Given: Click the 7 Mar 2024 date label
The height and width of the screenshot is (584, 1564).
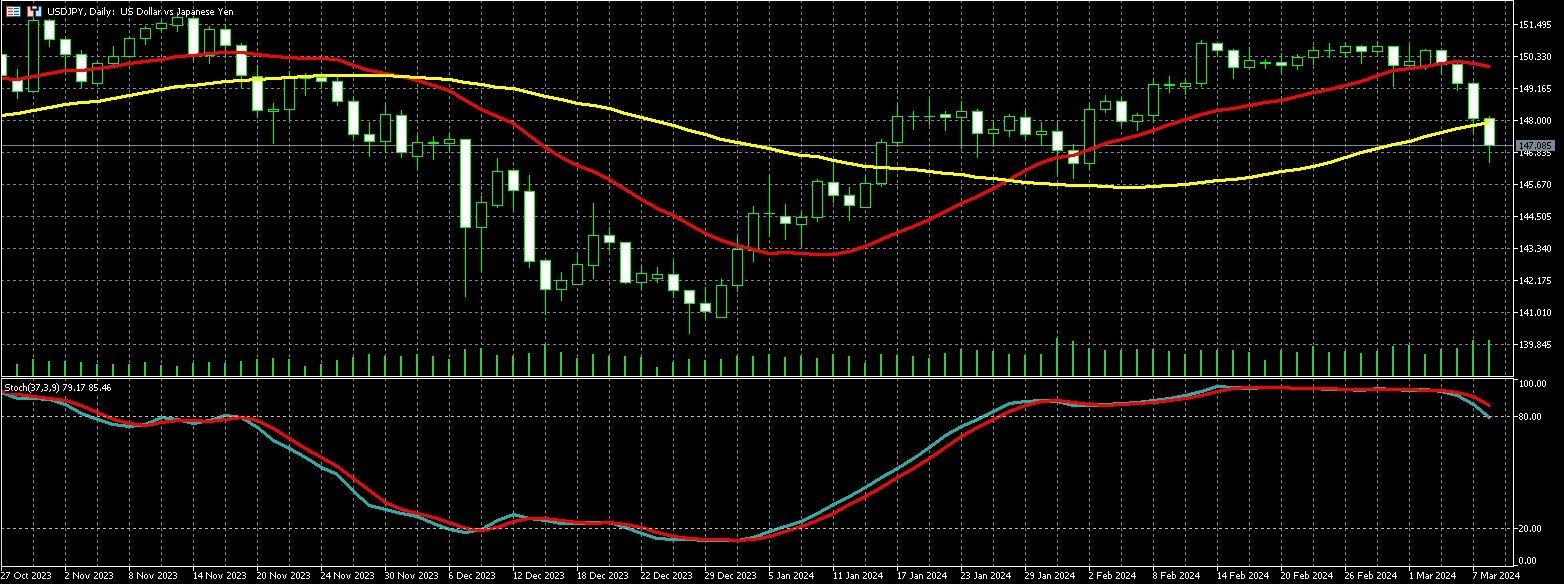Looking at the screenshot, I should 1496,576.
